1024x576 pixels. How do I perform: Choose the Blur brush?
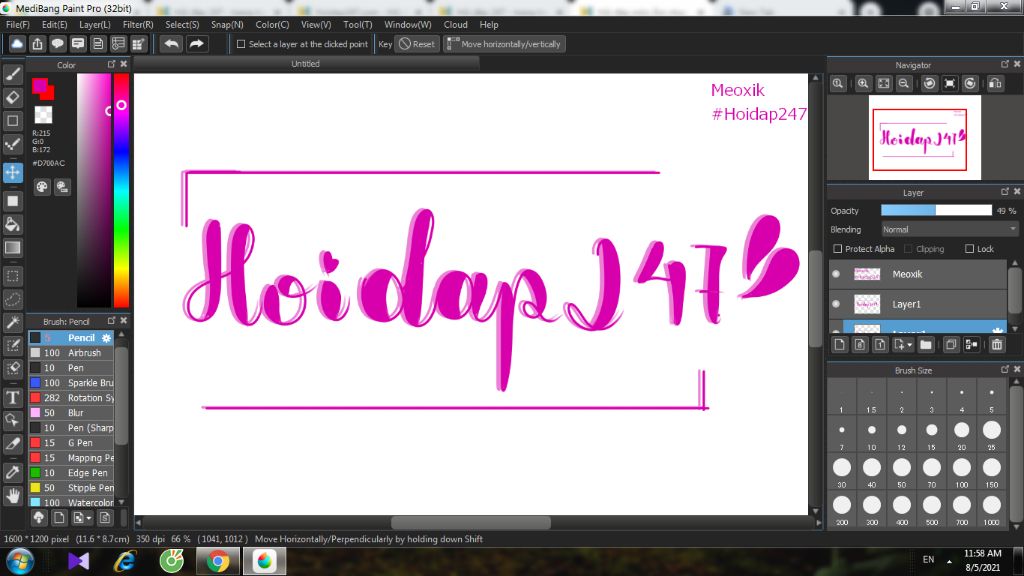(x=71, y=413)
